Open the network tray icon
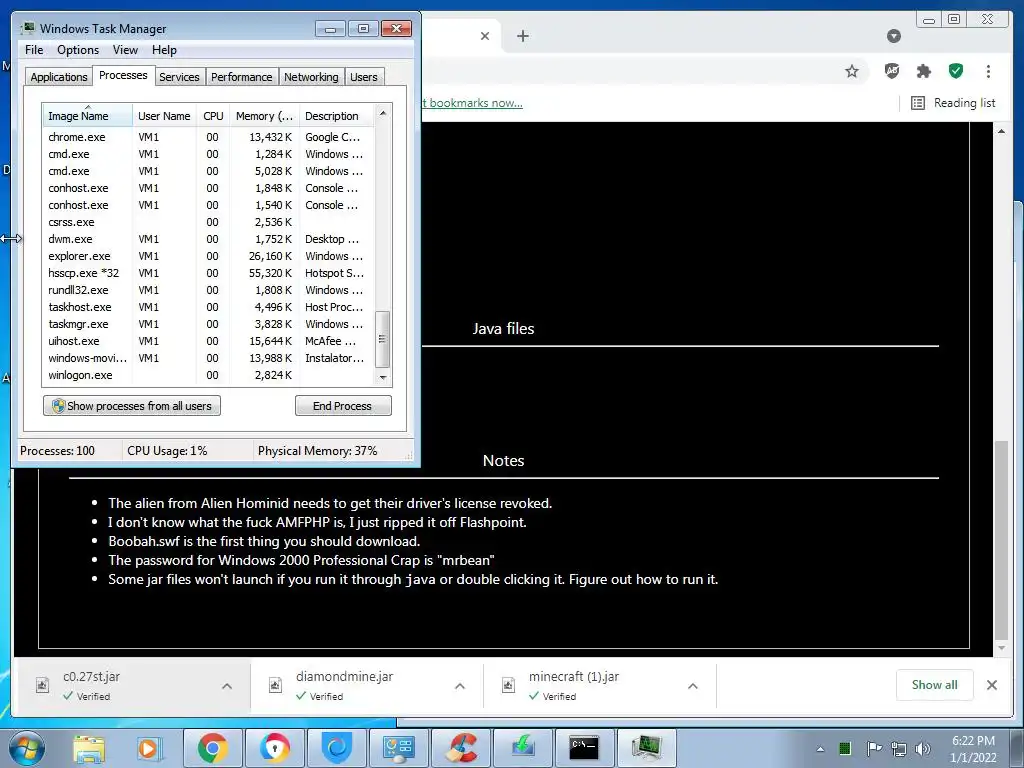This screenshot has width=1024, height=768. coord(899,748)
